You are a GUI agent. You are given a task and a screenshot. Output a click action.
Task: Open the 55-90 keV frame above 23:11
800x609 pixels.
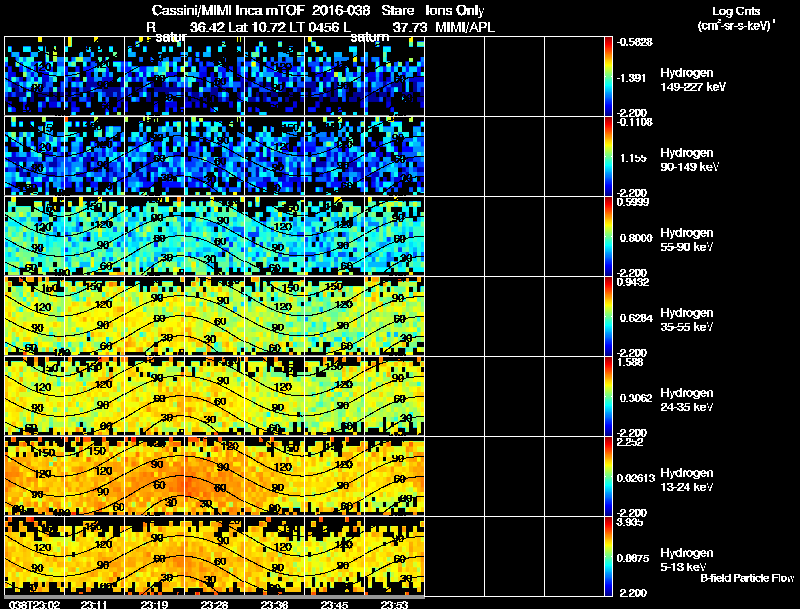pyautogui.click(x=94, y=236)
